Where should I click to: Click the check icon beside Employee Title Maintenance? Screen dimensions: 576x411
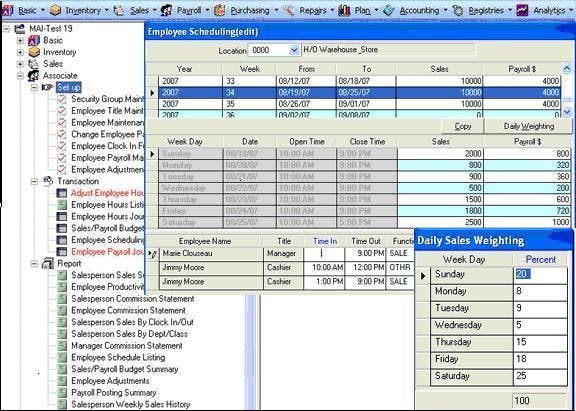(x=62, y=111)
